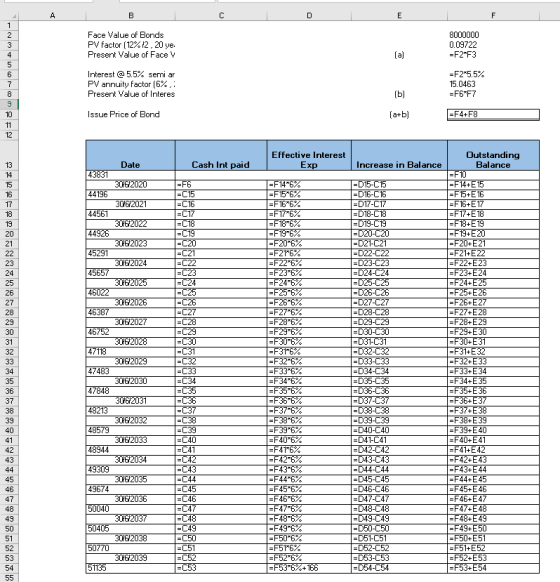The width and height of the screenshot is (560, 582).
Task: Click the 'Outstanding Balance' header
Action: (494, 155)
